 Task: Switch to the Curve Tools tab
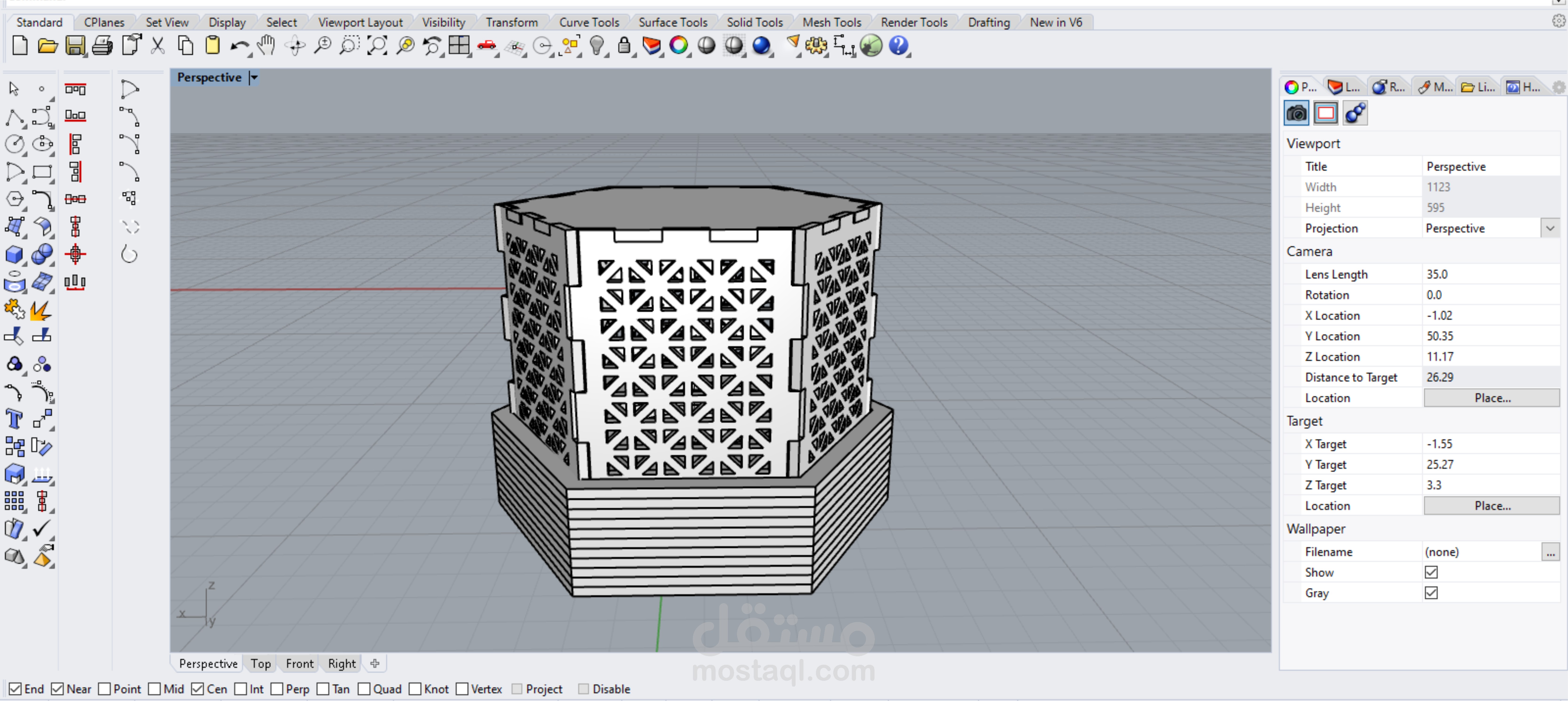coord(589,23)
